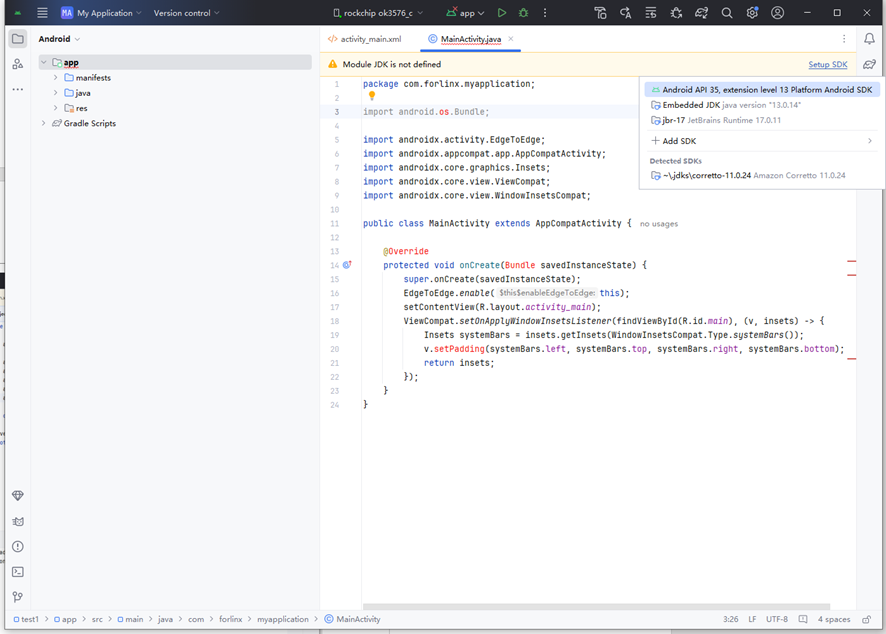Click the Setup SDK link

pos(828,64)
